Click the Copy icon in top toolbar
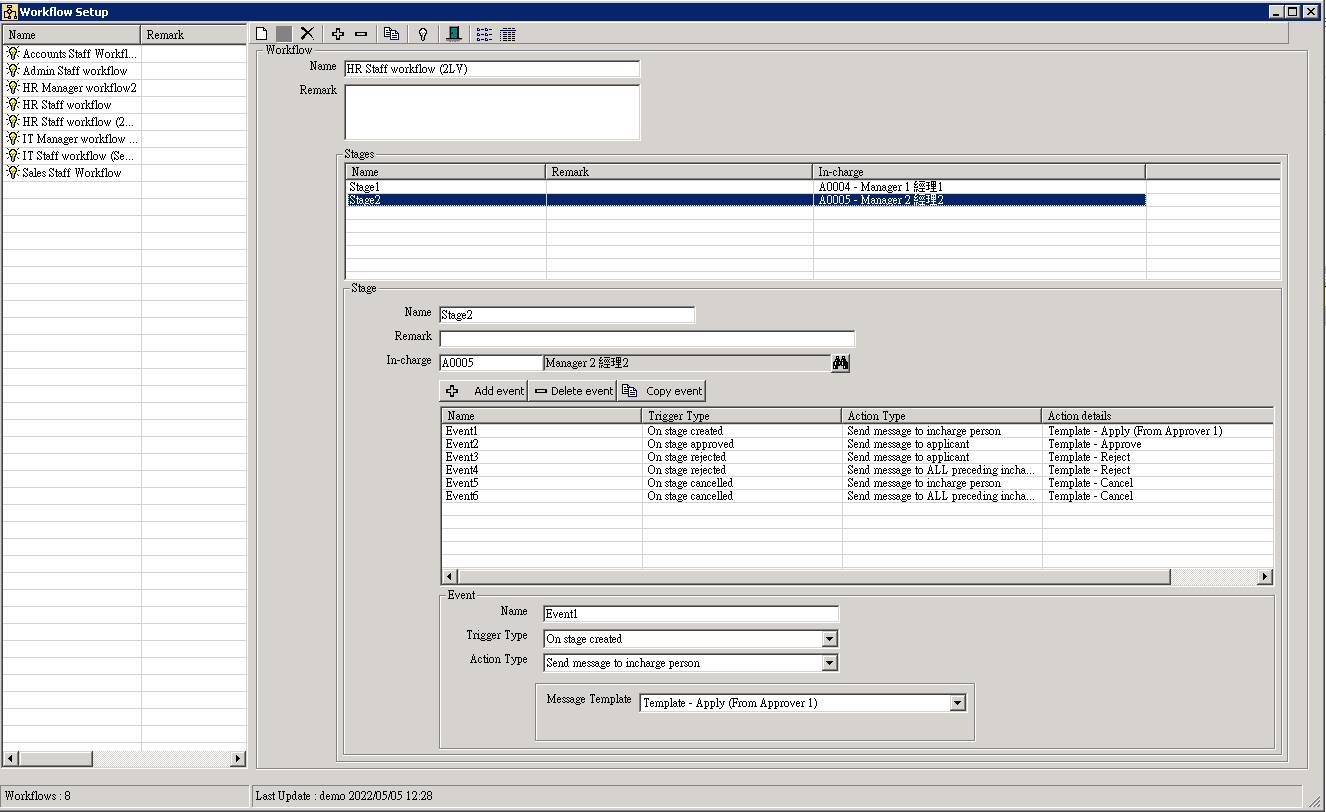The width and height of the screenshot is (1326, 812). [392, 34]
